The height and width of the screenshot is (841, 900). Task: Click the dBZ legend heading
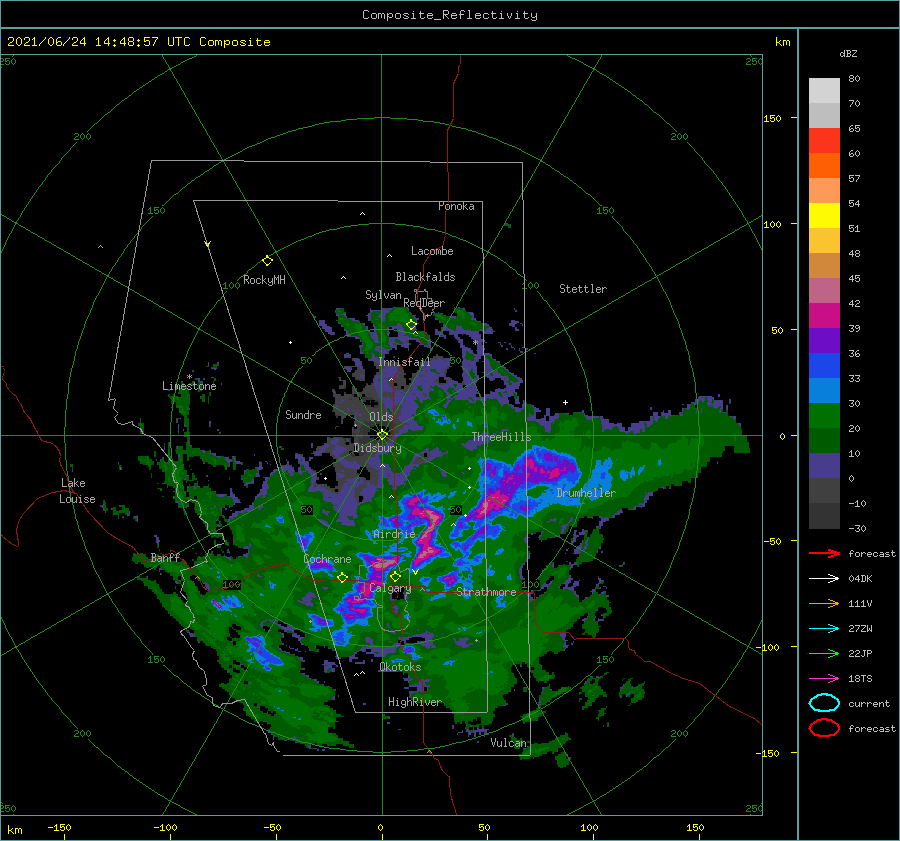[x=848, y=53]
